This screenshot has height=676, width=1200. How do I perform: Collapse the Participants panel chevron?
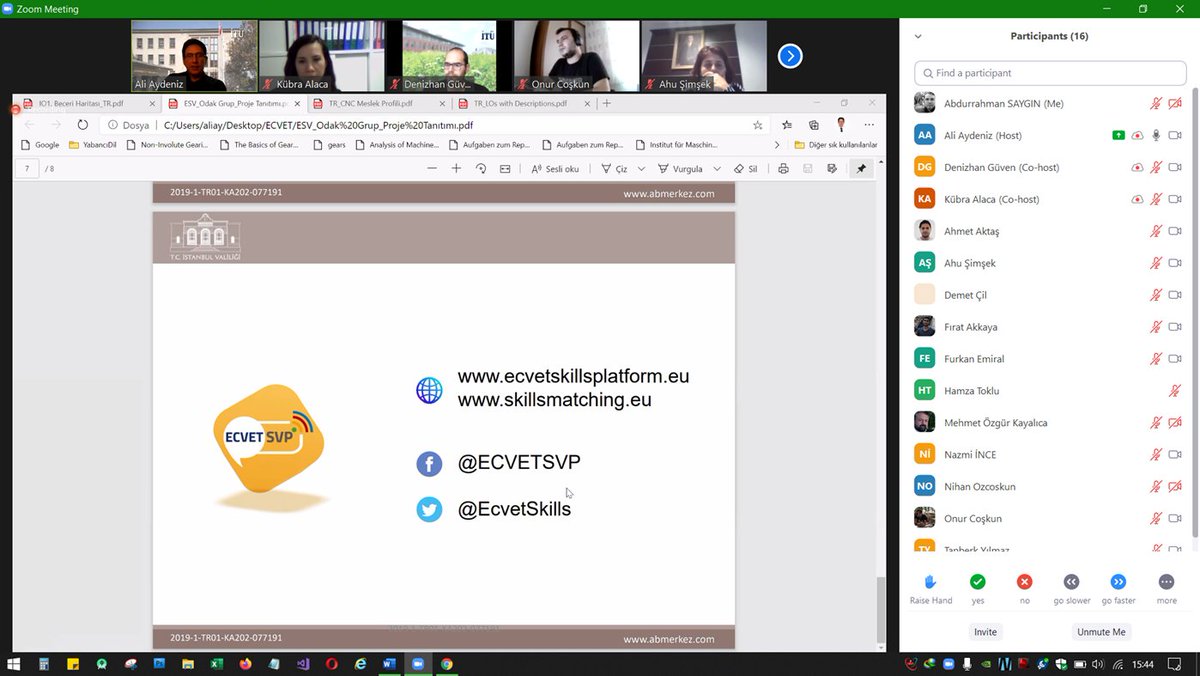(918, 37)
